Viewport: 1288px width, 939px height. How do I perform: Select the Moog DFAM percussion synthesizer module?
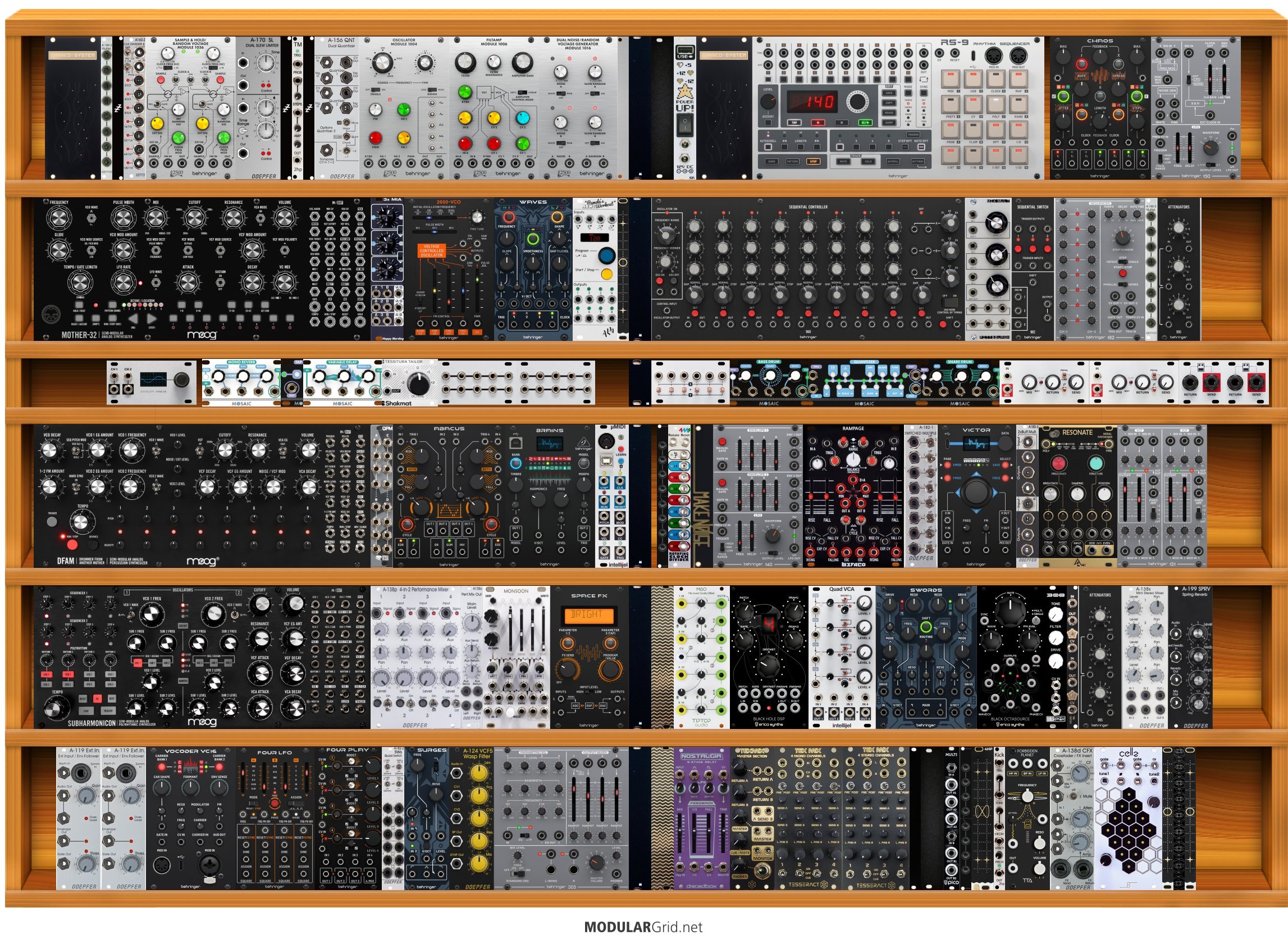pyautogui.click(x=202, y=496)
